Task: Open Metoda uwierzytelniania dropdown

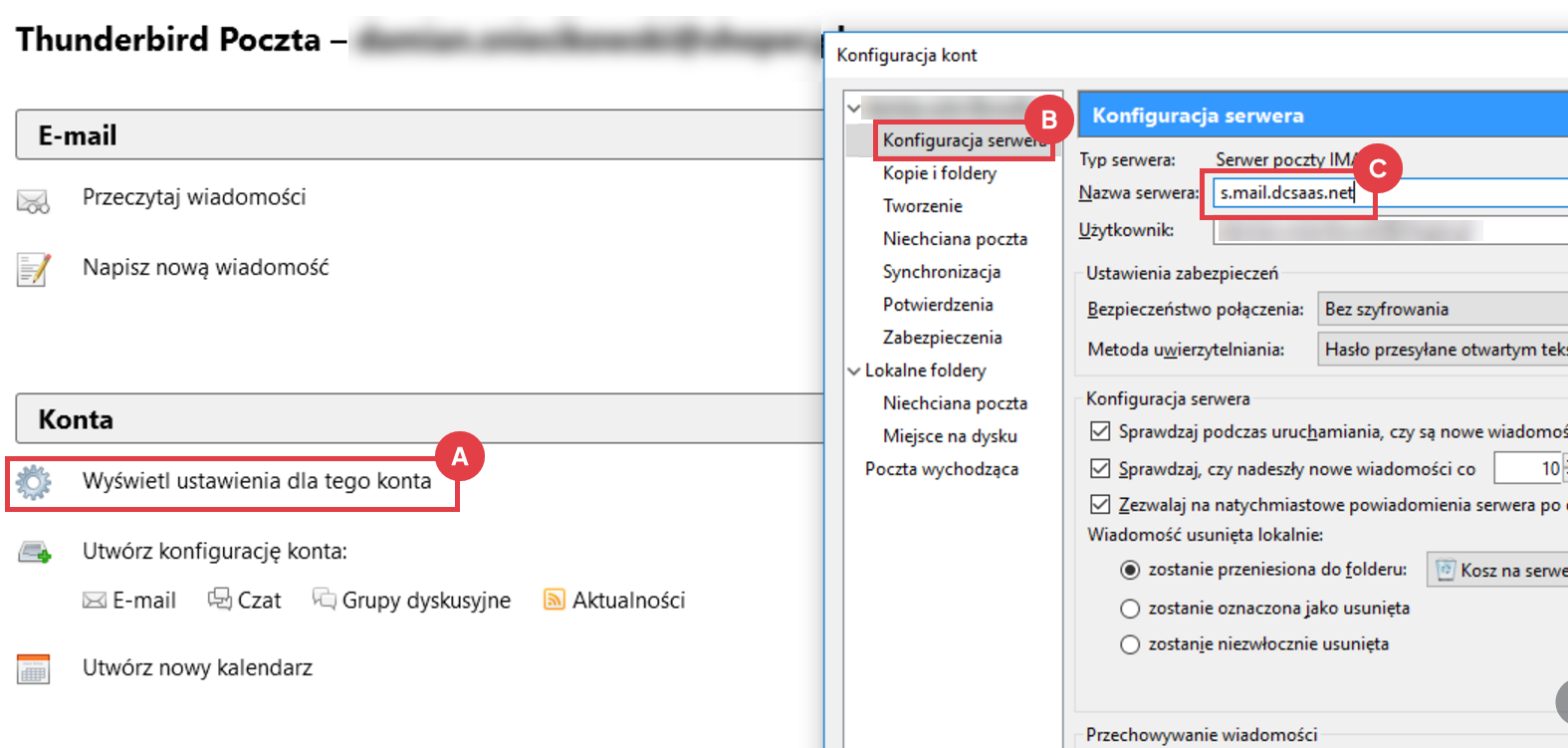Action: tap(1443, 350)
